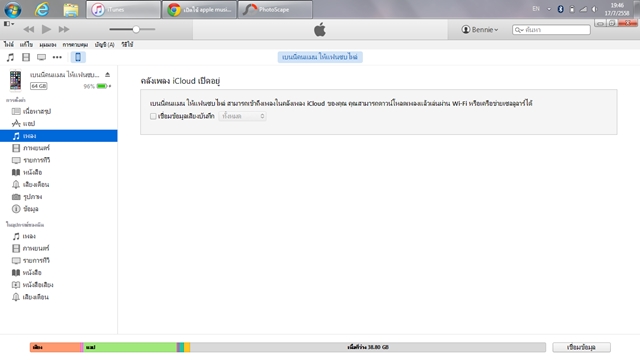Click the Apple logo in the status display

[x=320, y=29]
